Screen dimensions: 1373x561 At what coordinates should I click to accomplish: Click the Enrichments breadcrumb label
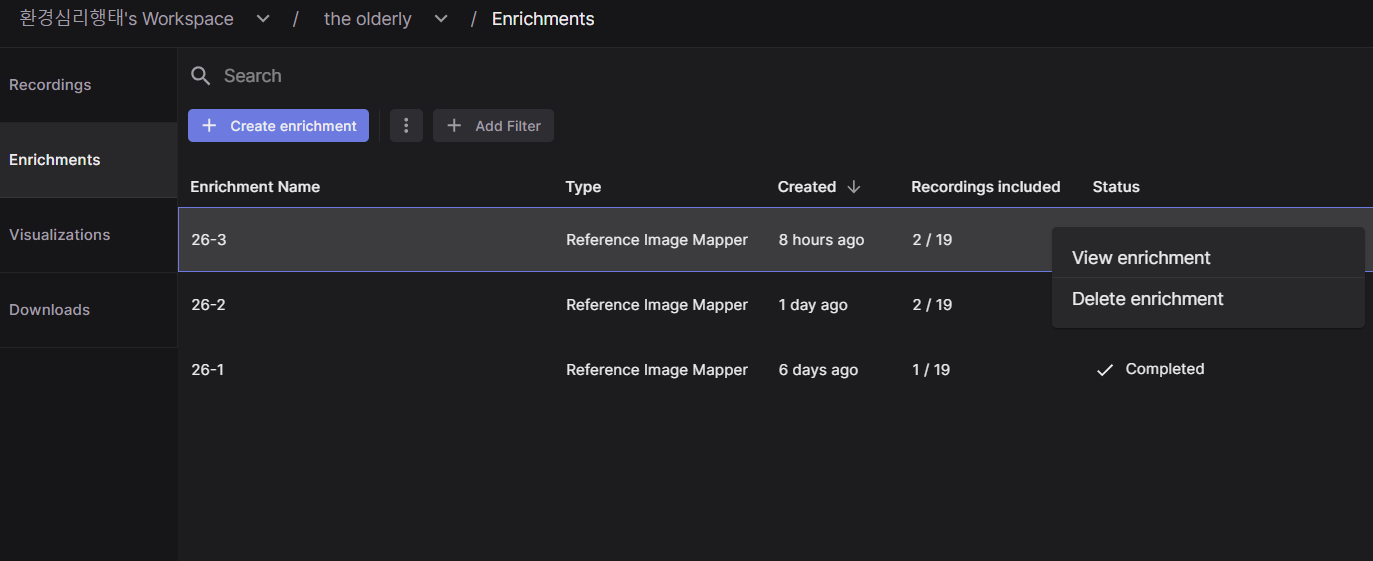(x=543, y=19)
